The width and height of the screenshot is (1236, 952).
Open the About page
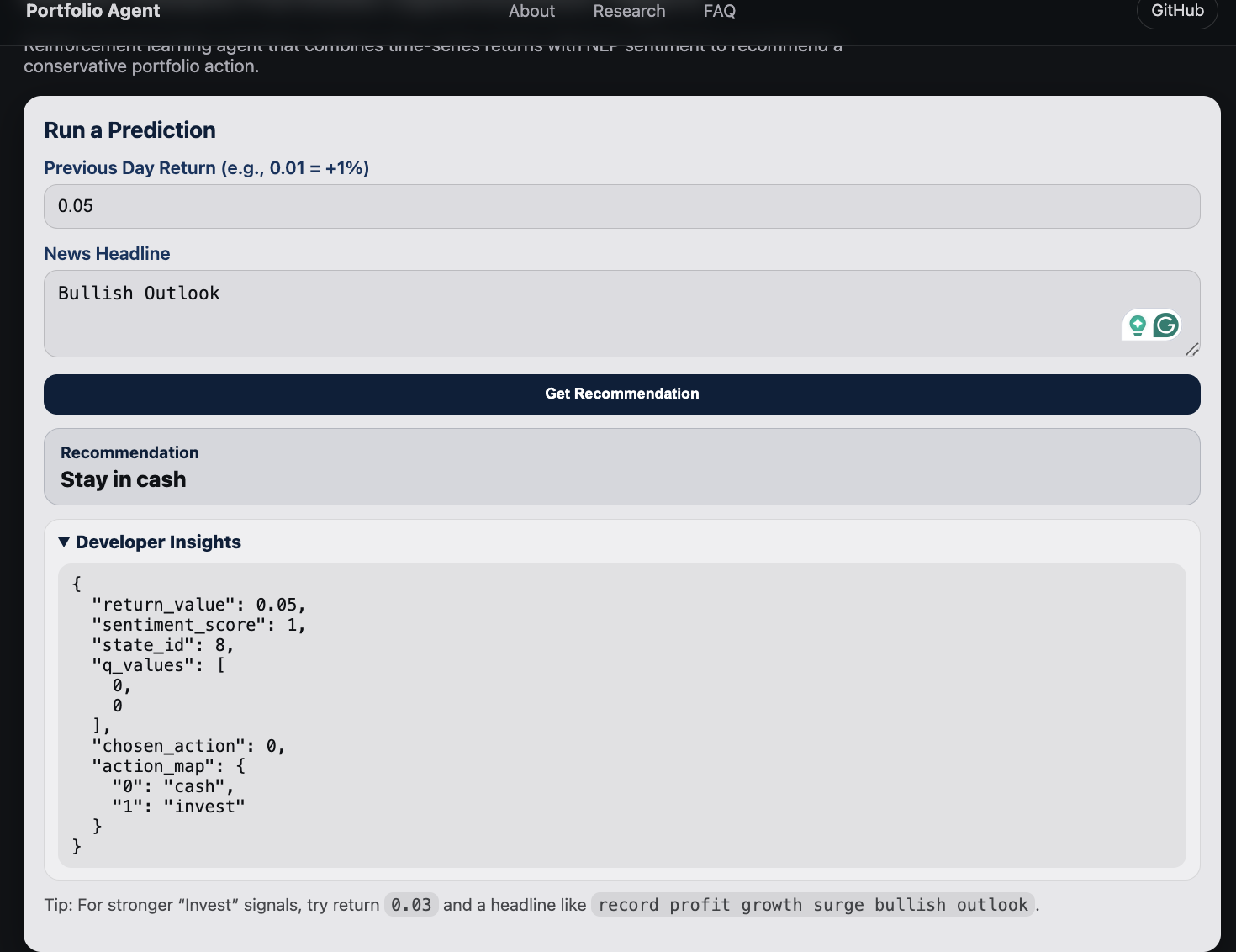point(531,12)
